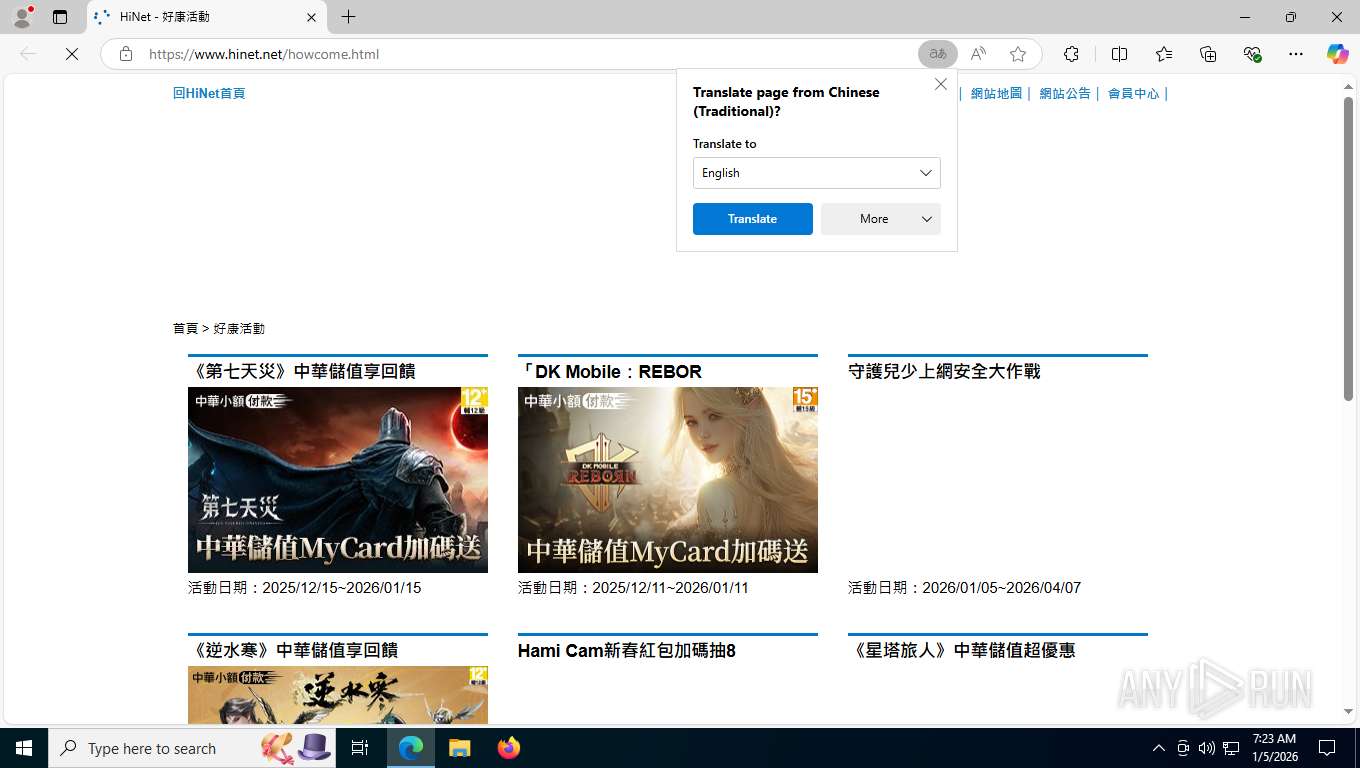Open Collections panel

(1208, 54)
